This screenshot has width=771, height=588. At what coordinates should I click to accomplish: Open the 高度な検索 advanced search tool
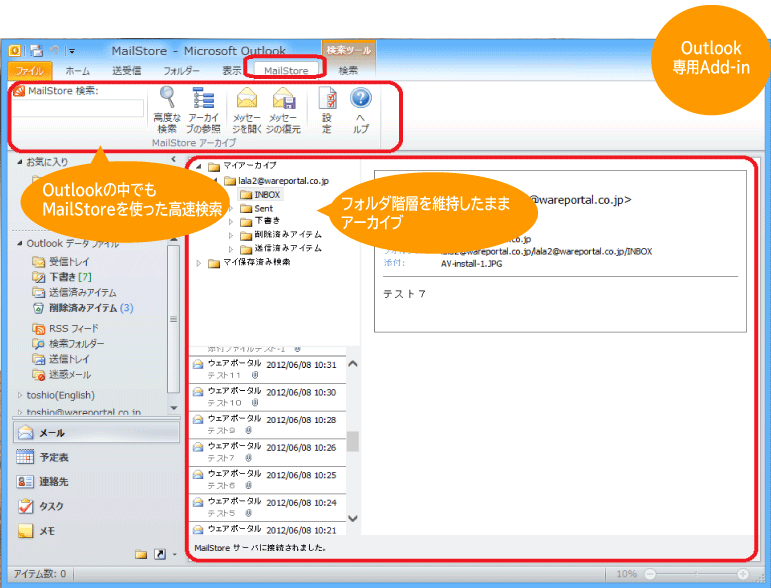(x=167, y=110)
